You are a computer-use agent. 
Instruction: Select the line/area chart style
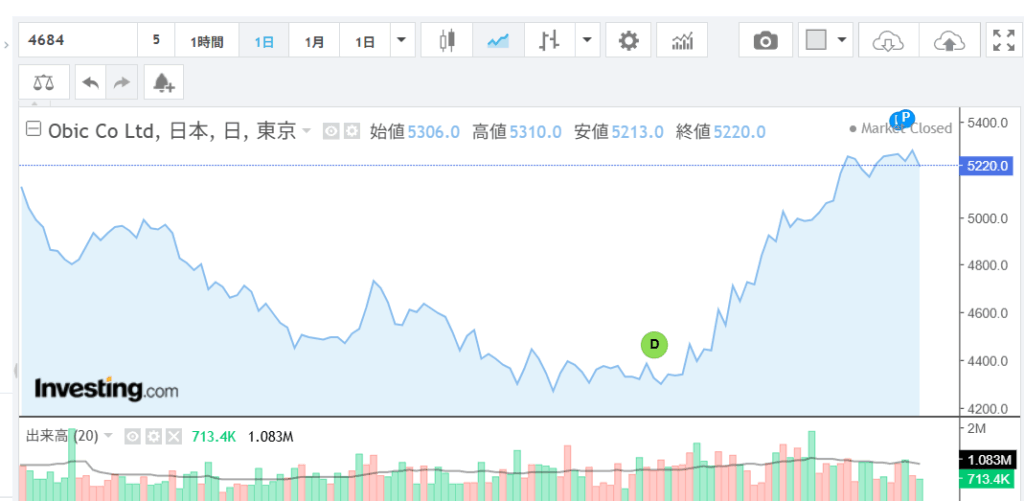[x=498, y=40]
